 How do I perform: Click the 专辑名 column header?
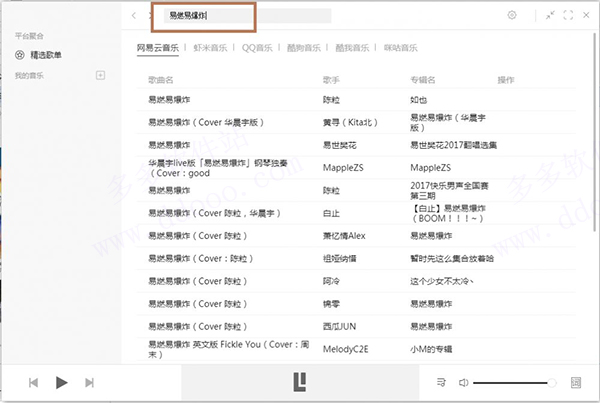point(423,80)
